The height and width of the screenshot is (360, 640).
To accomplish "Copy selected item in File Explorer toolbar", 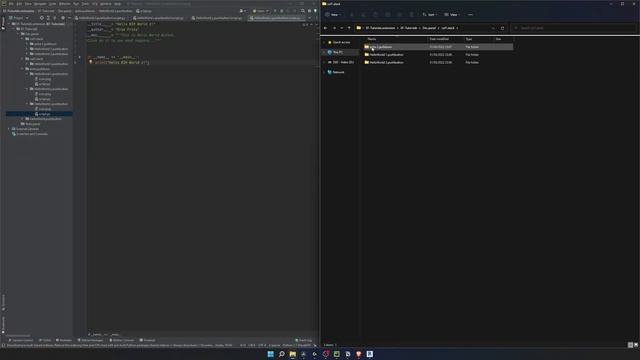I will pos(363,15).
